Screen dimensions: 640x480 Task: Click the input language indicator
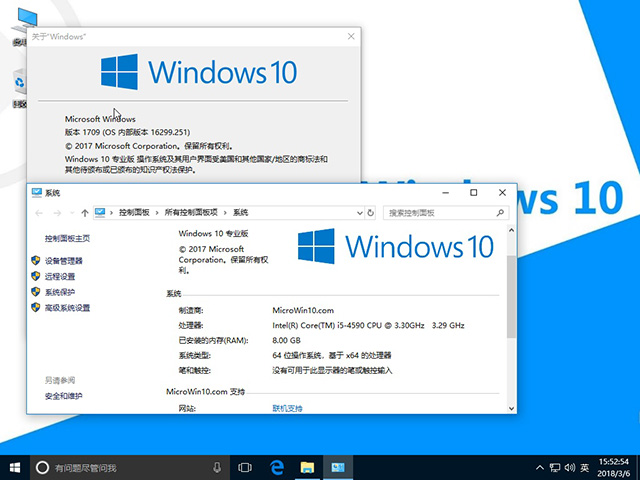coord(585,468)
